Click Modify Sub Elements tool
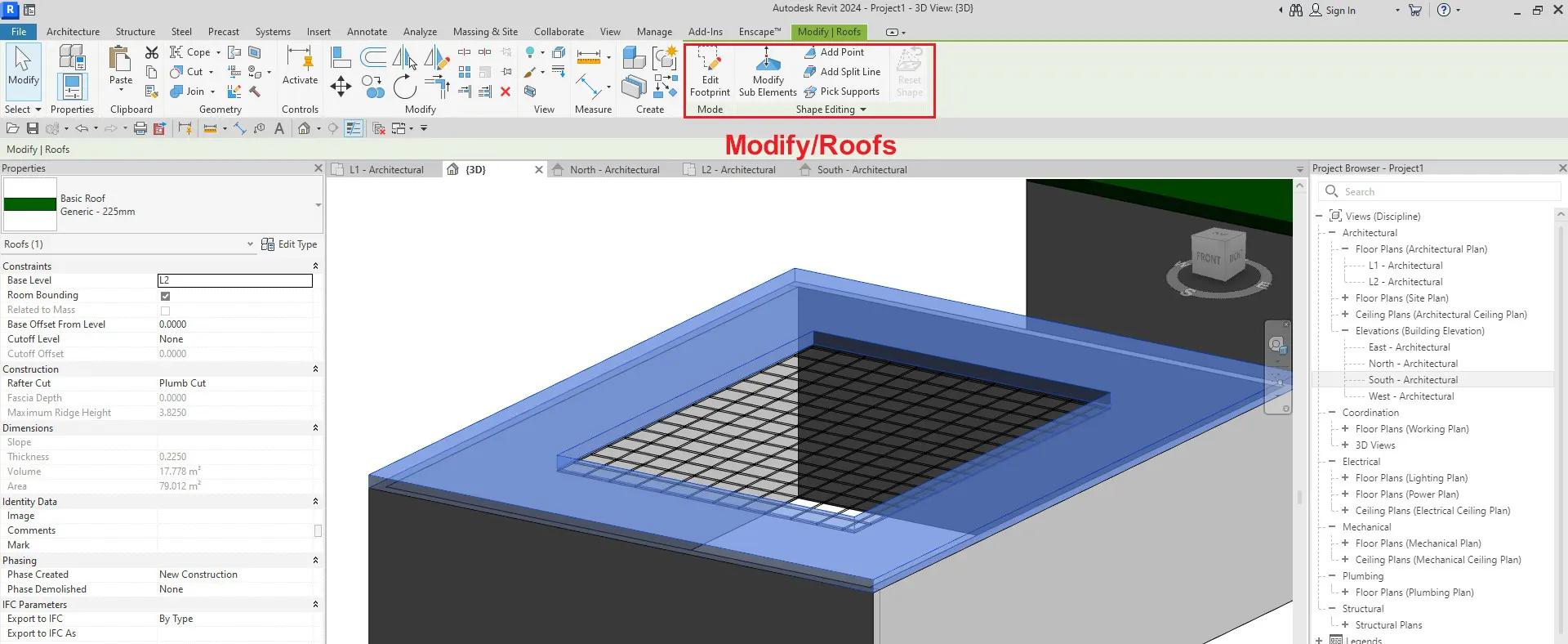Screen dimensions: 1568x644 (x=768, y=72)
